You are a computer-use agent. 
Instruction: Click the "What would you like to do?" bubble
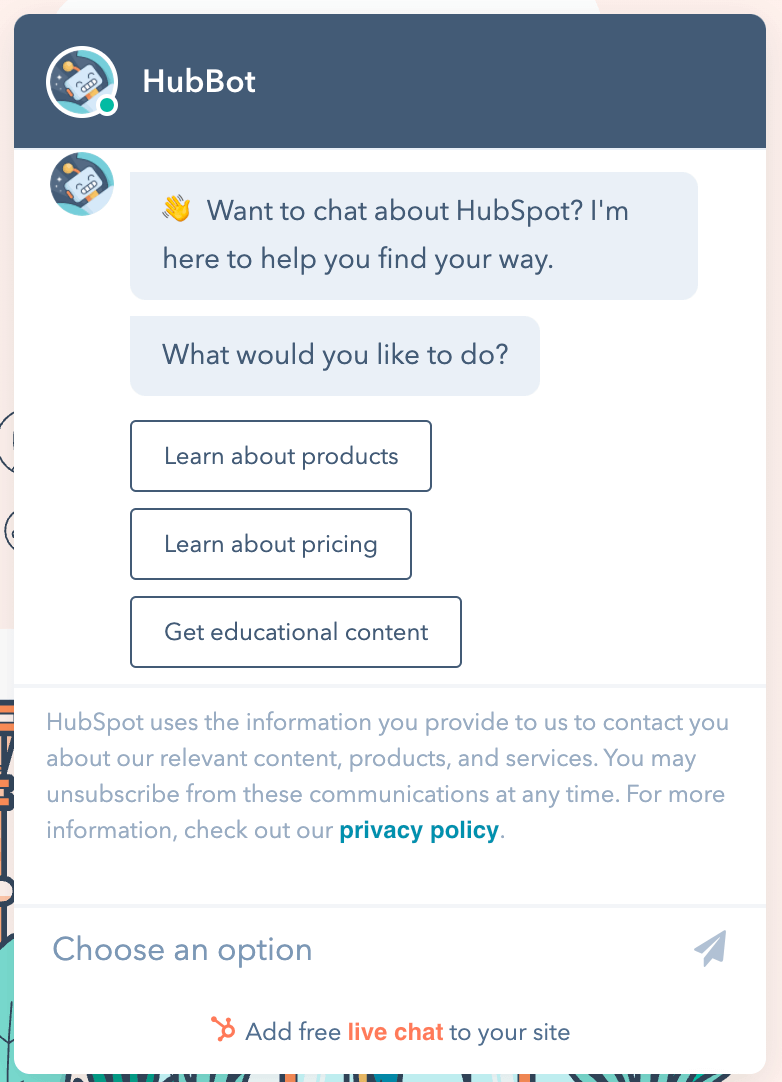[334, 355]
